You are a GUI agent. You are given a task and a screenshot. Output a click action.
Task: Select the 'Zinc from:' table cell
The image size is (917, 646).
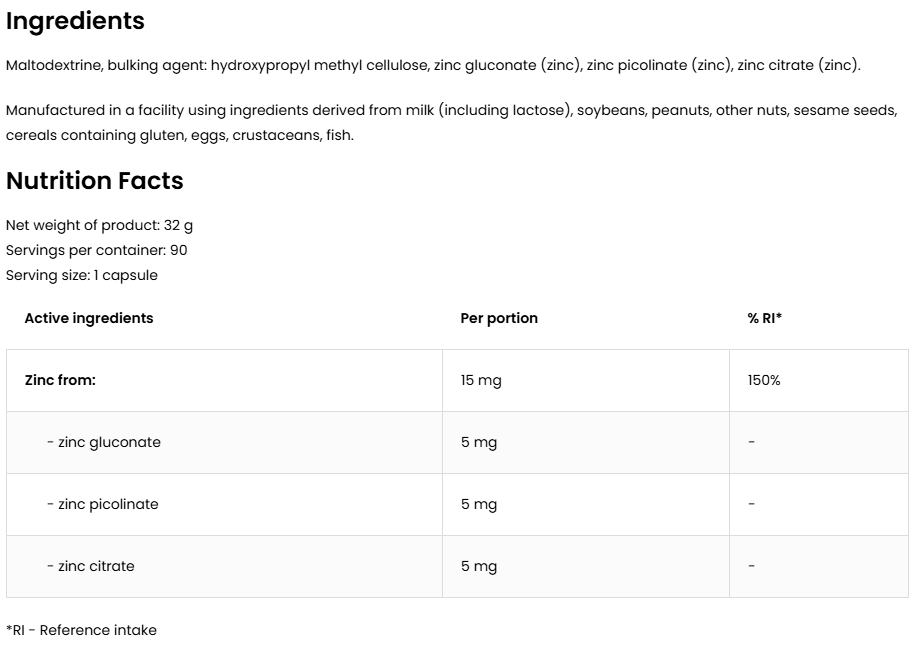[60, 380]
